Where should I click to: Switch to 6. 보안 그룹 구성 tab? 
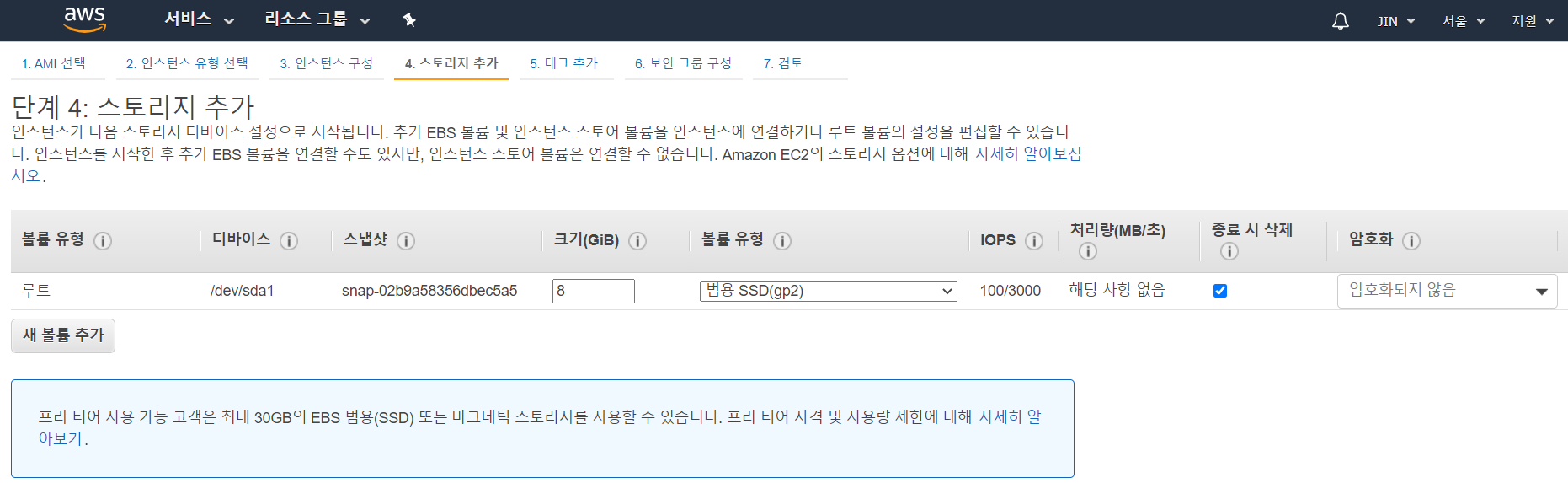click(x=683, y=63)
